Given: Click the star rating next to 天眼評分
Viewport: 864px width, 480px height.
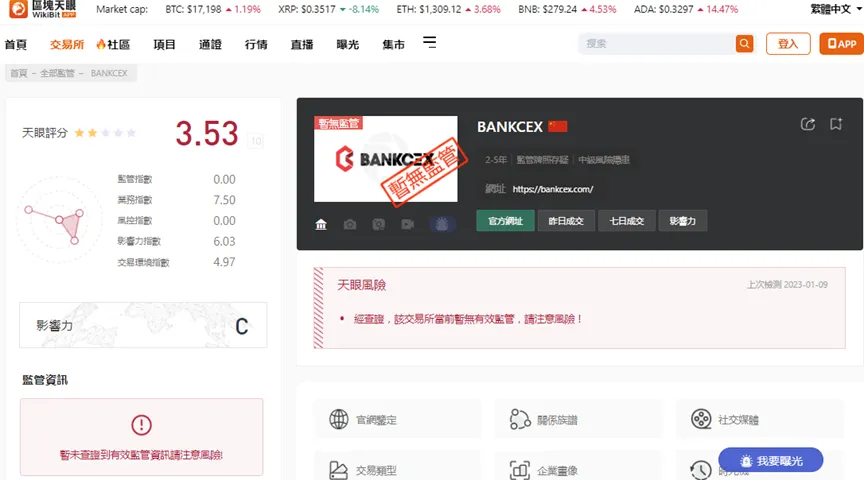Looking at the screenshot, I should pyautogui.click(x=105, y=133).
